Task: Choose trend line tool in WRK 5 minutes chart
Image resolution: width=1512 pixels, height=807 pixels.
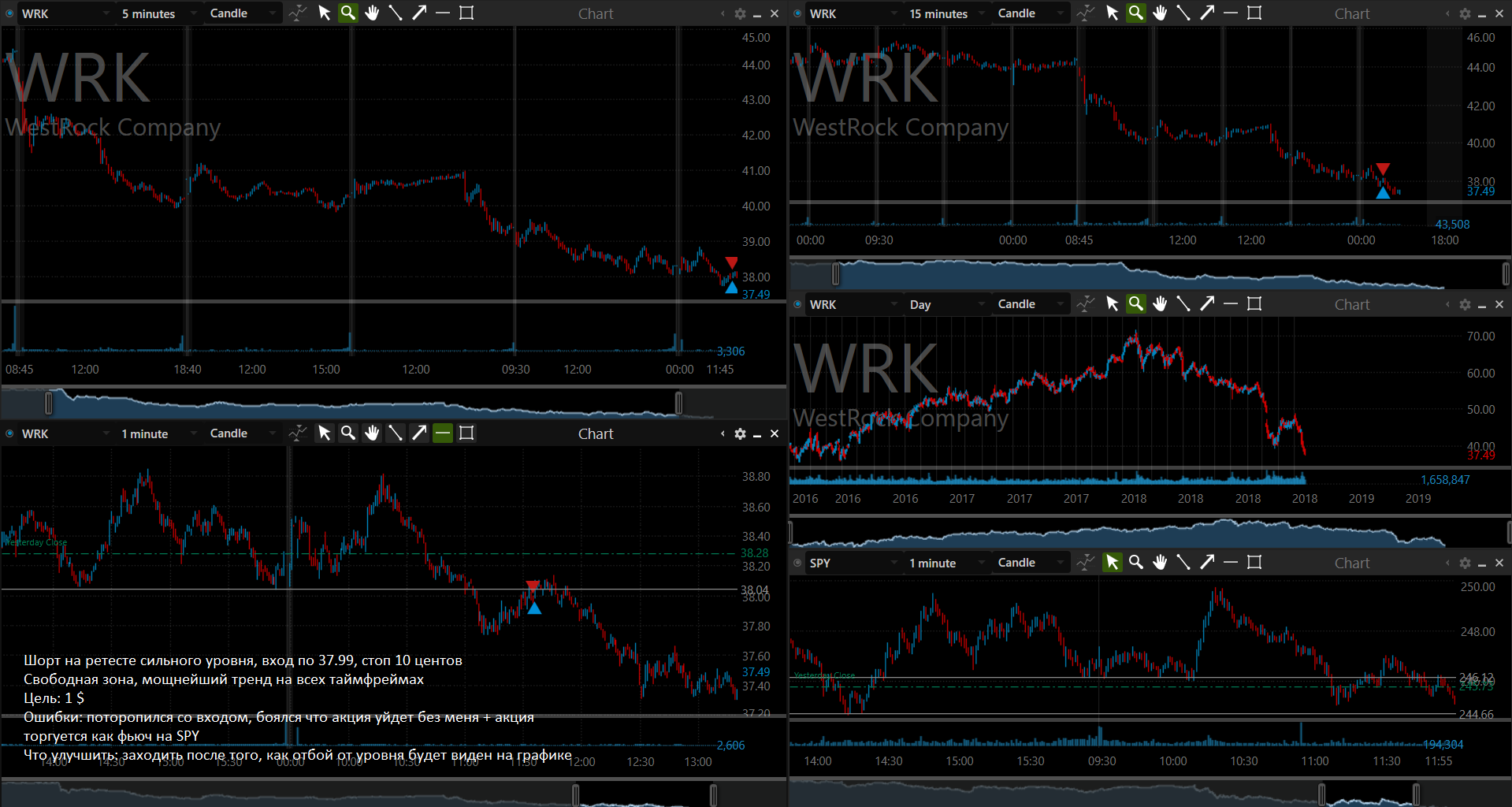Action: point(396,13)
